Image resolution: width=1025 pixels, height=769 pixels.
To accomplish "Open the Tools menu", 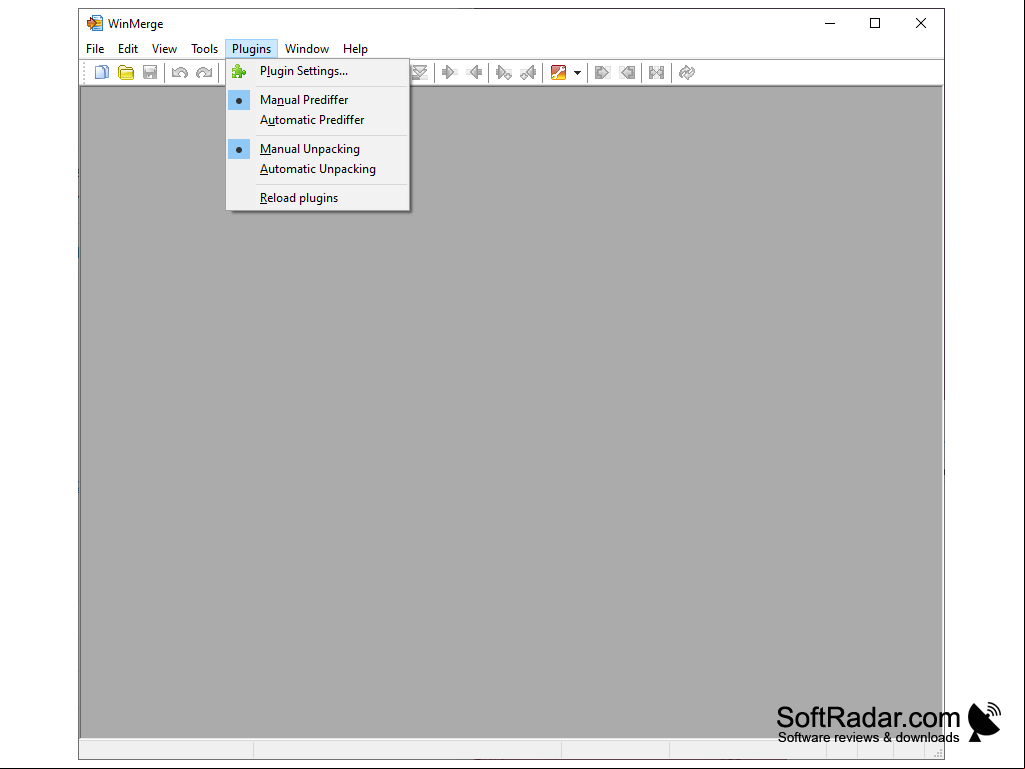I will point(204,49).
